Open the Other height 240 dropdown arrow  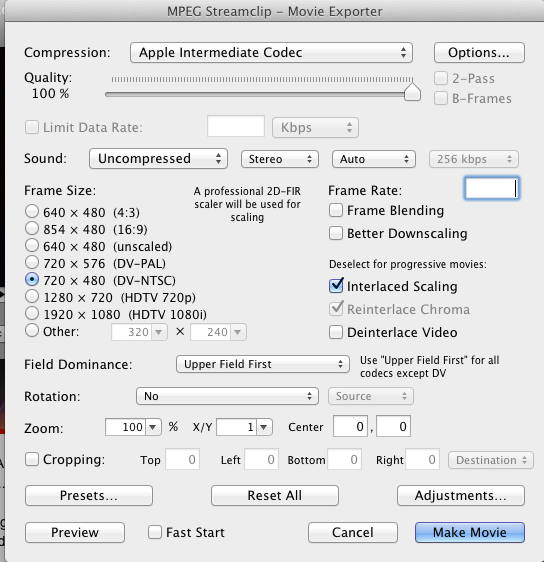(238, 332)
